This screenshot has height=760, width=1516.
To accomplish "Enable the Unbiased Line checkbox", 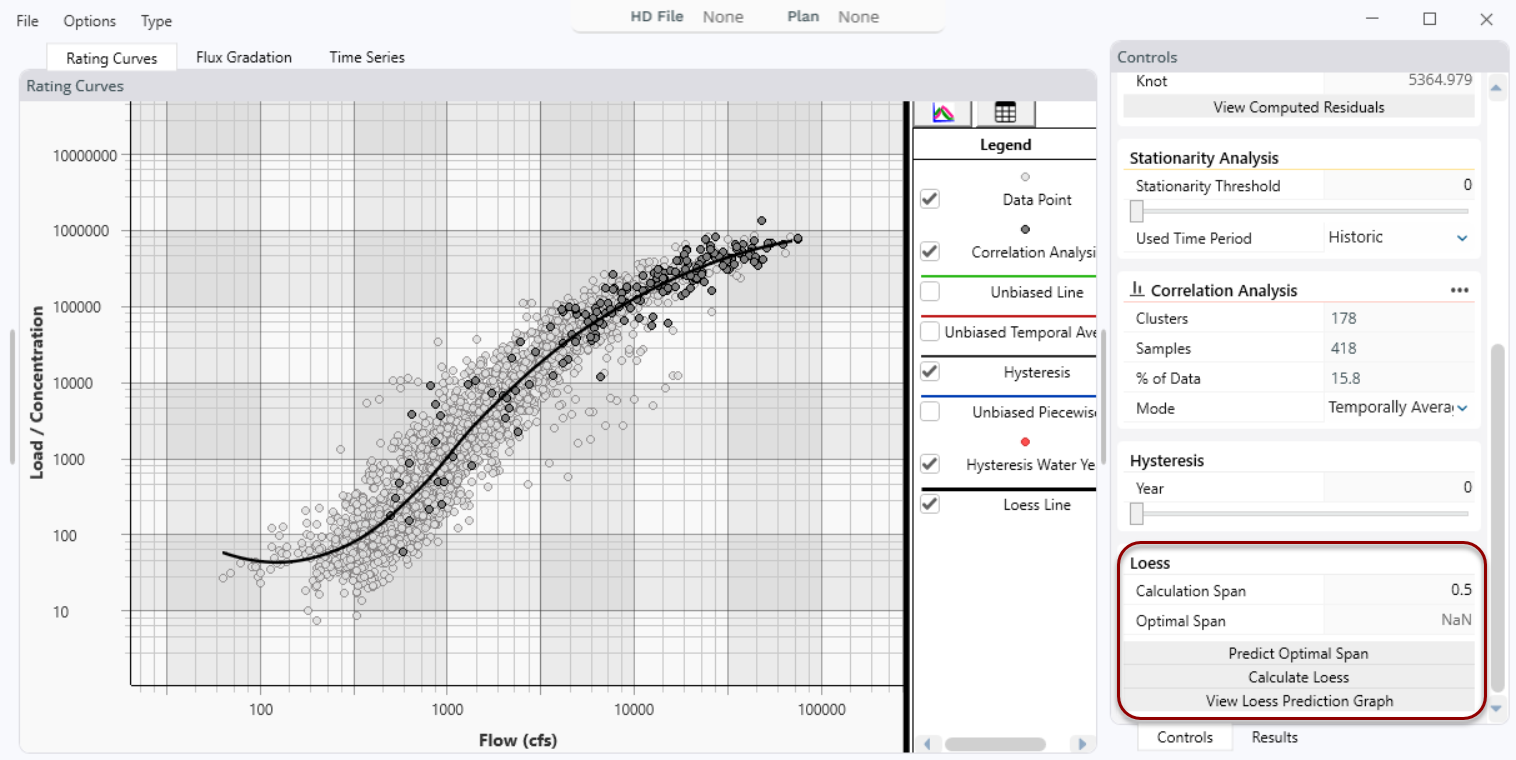I will click(x=930, y=292).
